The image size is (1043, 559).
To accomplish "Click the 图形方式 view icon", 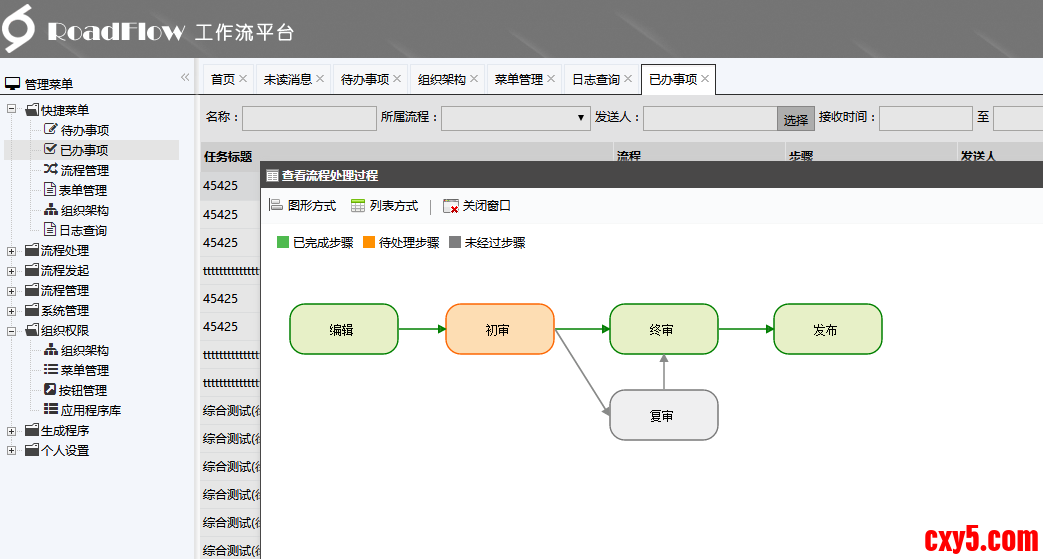I will (276, 206).
